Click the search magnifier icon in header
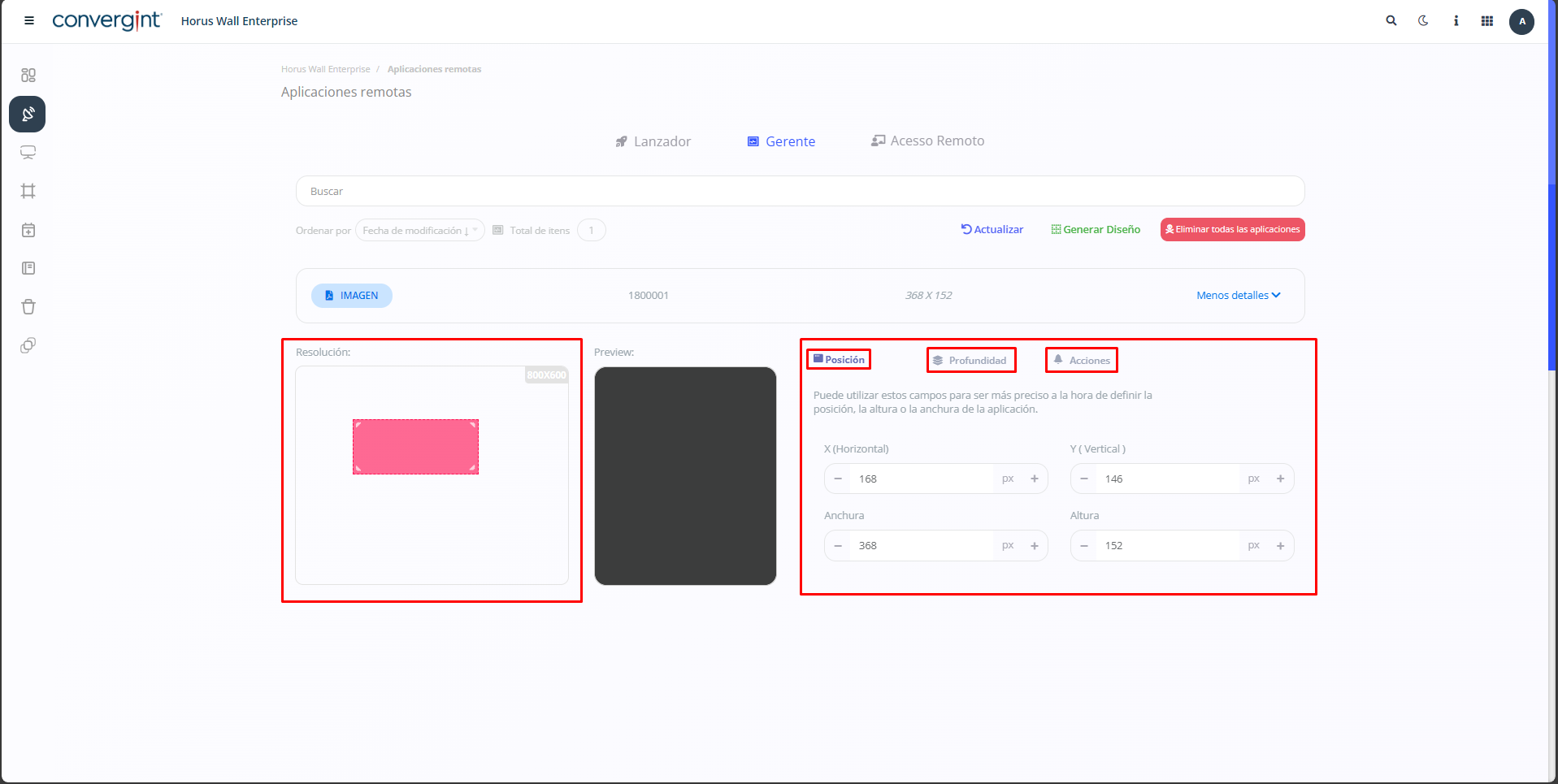 (1391, 21)
